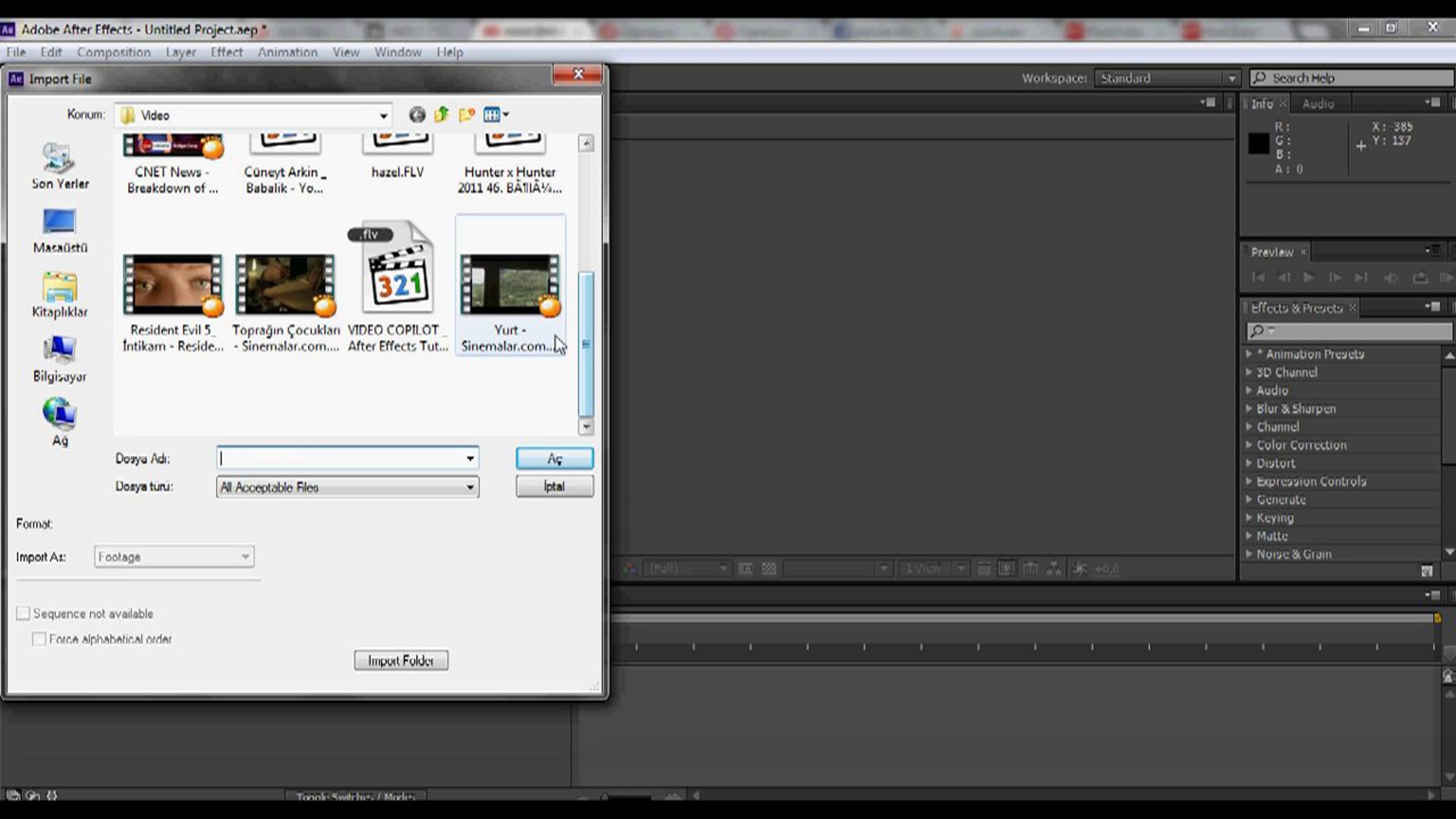This screenshot has width=1456, height=819.
Task: Open Bilgisayar in places sidebar
Action: [x=60, y=359]
